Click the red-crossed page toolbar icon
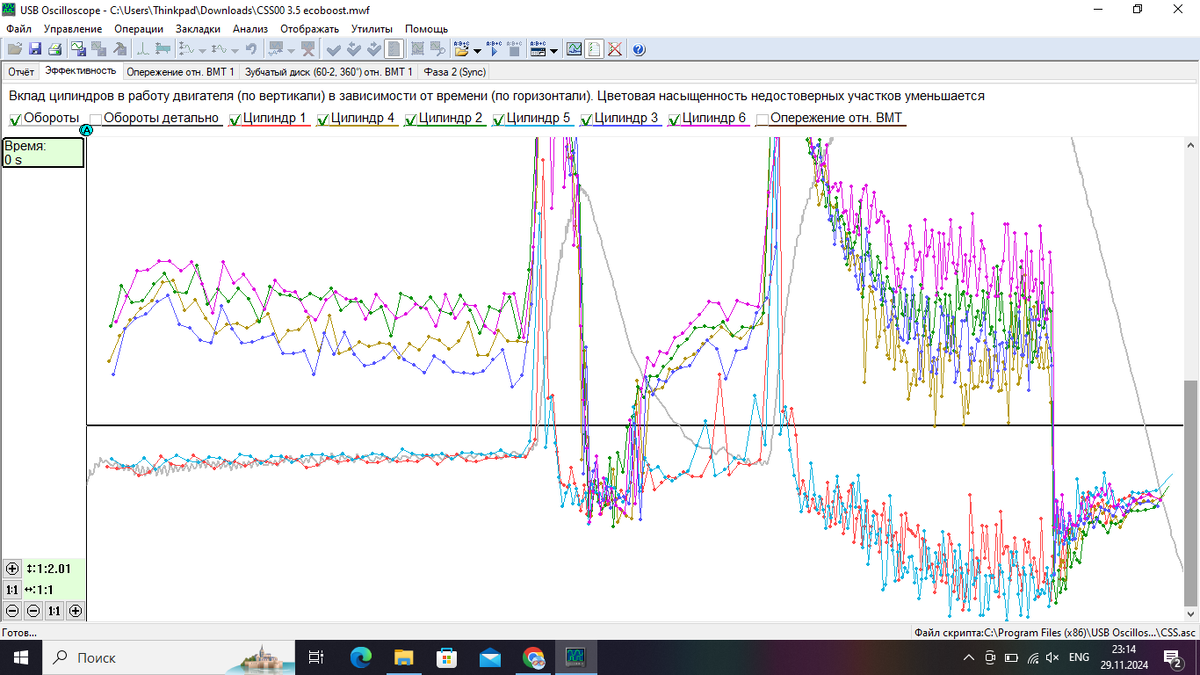The height and width of the screenshot is (675, 1200). click(x=614, y=48)
